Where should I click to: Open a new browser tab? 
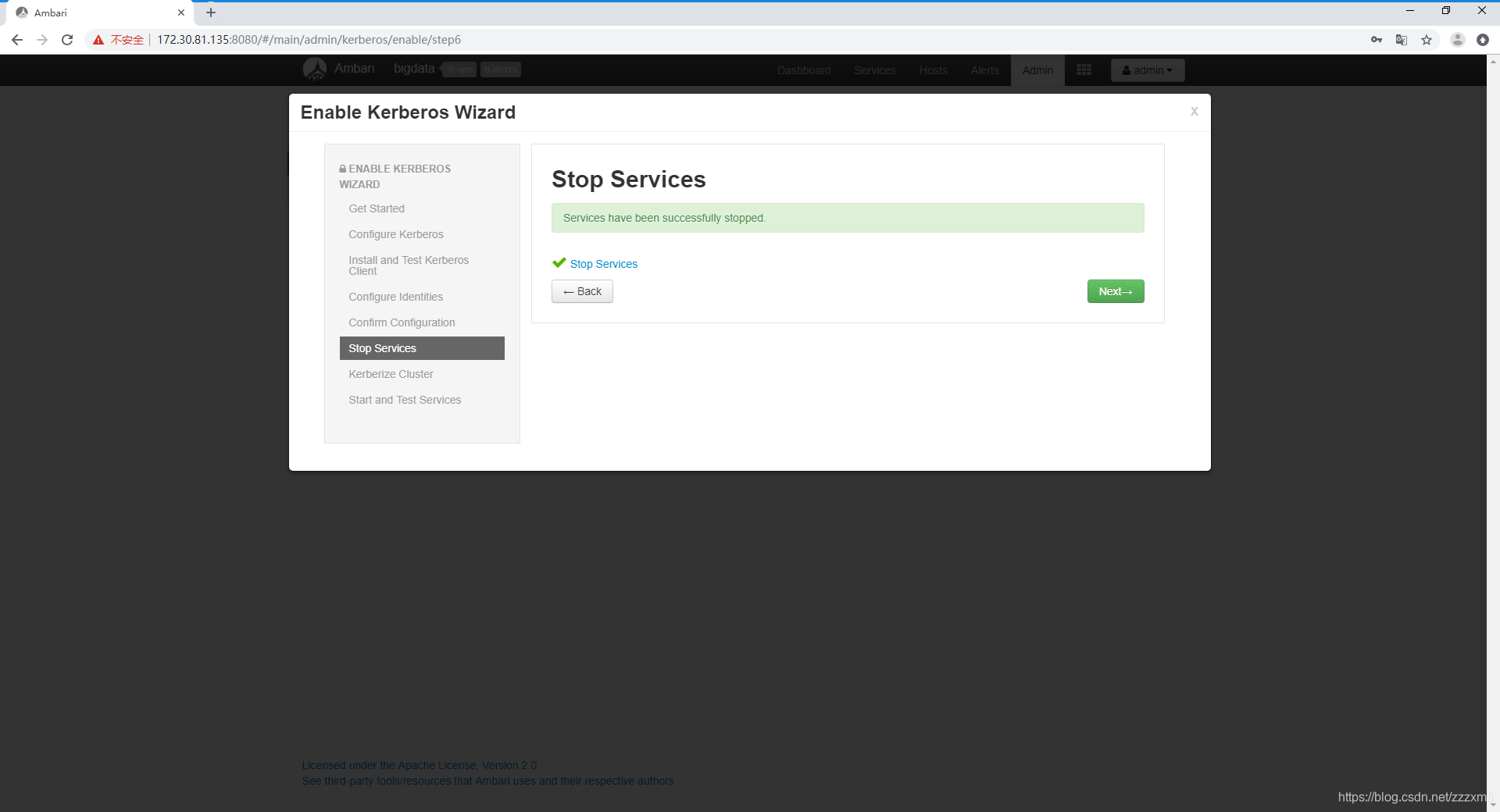click(x=211, y=12)
